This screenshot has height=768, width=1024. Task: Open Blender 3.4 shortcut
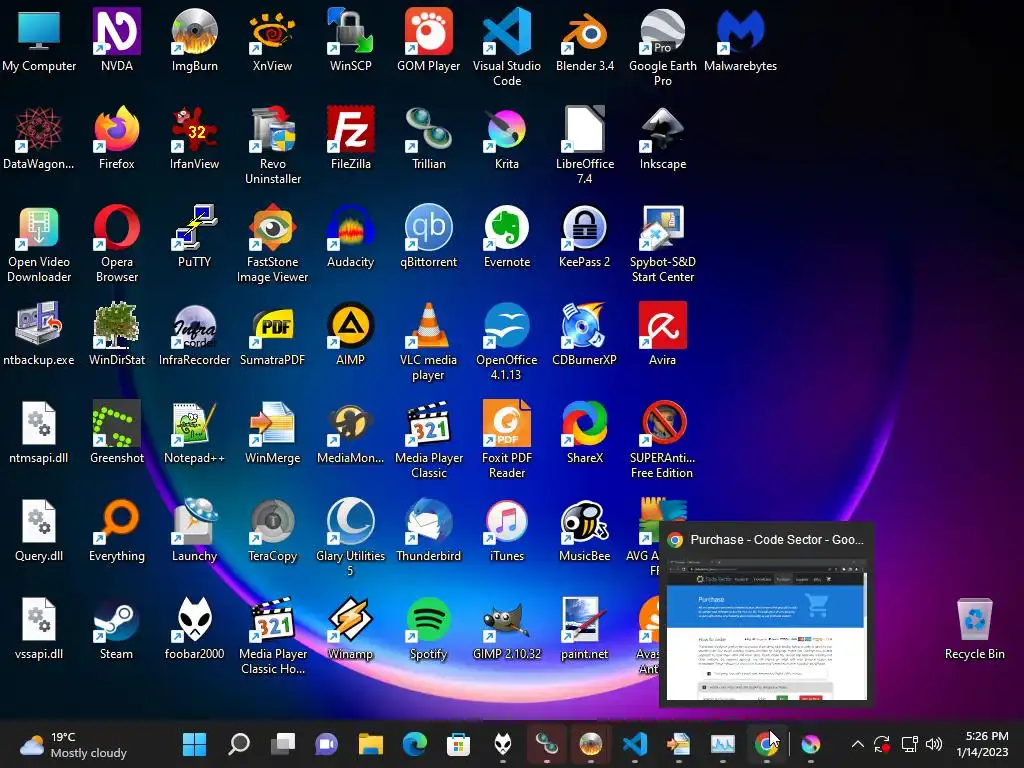584,40
